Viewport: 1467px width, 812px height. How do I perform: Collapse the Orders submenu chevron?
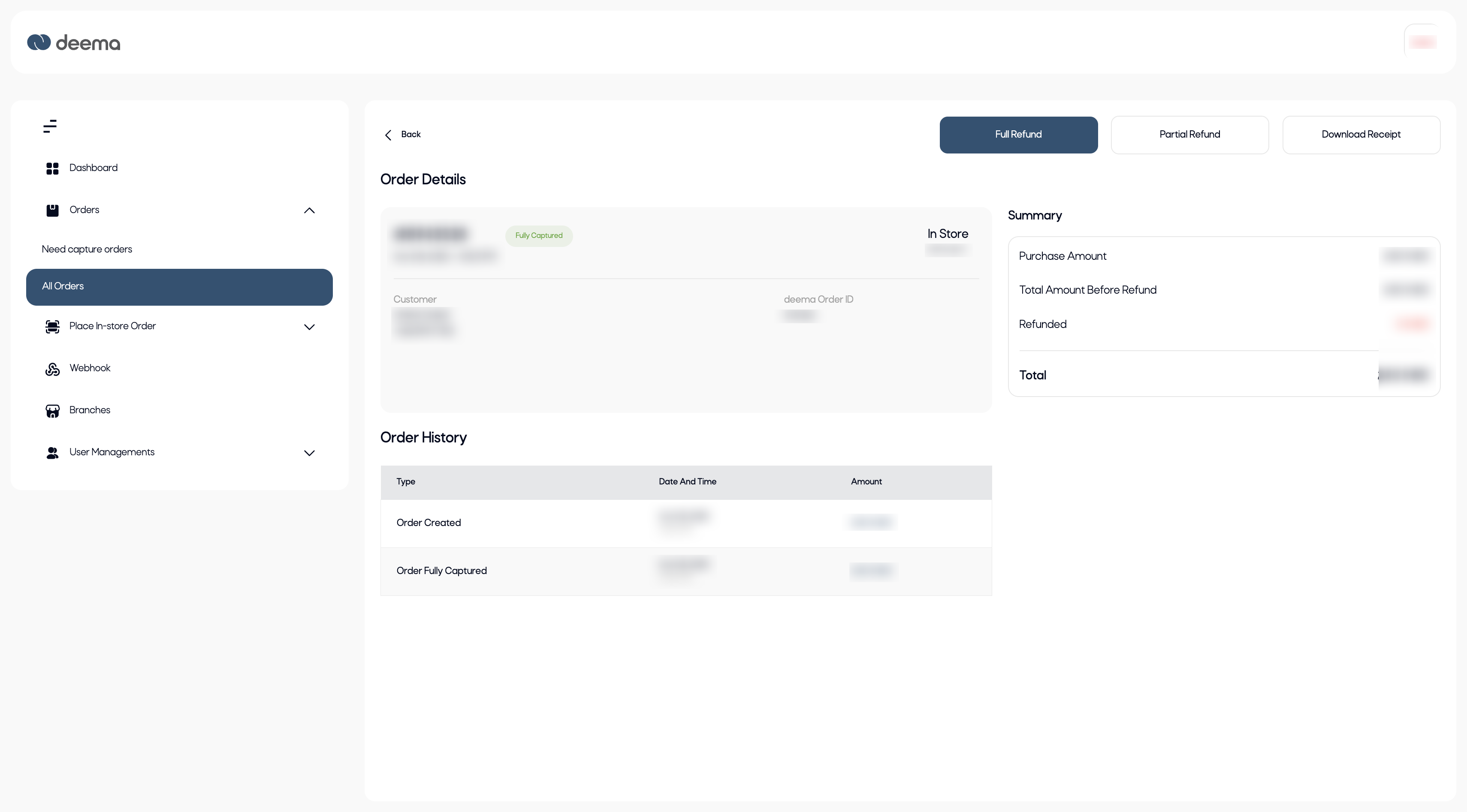309,211
